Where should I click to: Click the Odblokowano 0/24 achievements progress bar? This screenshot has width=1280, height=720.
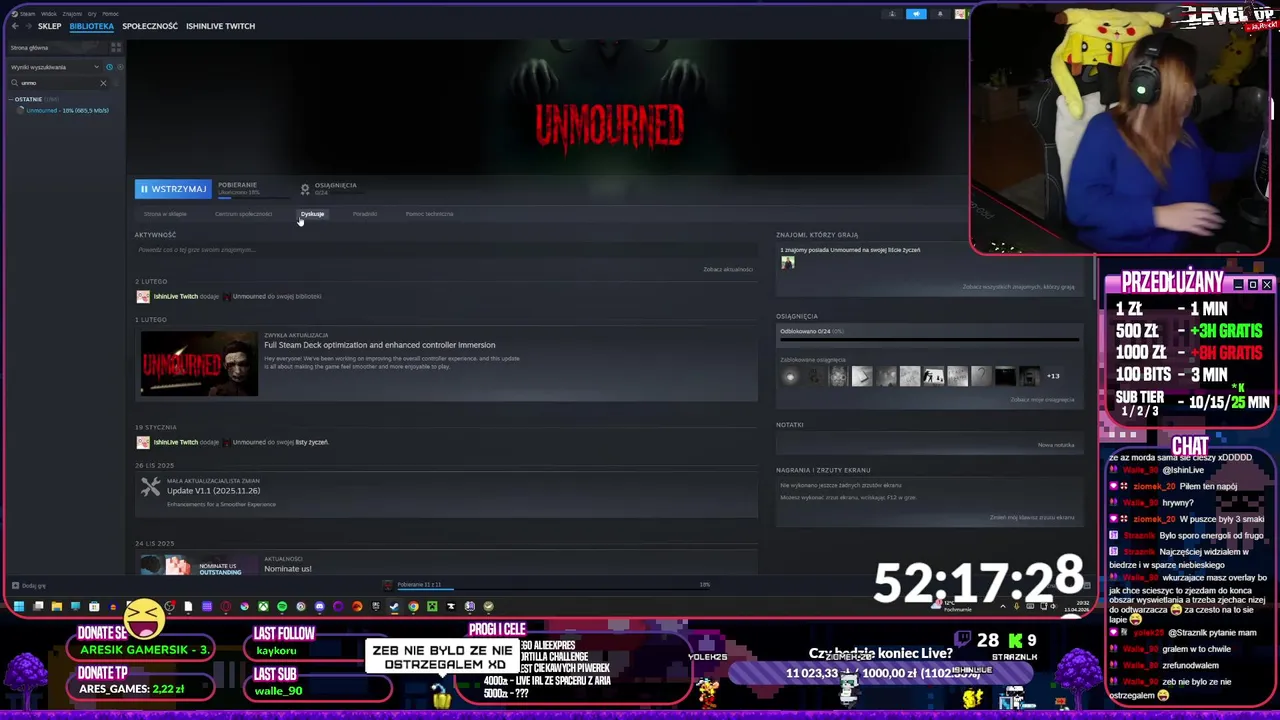[x=927, y=340]
